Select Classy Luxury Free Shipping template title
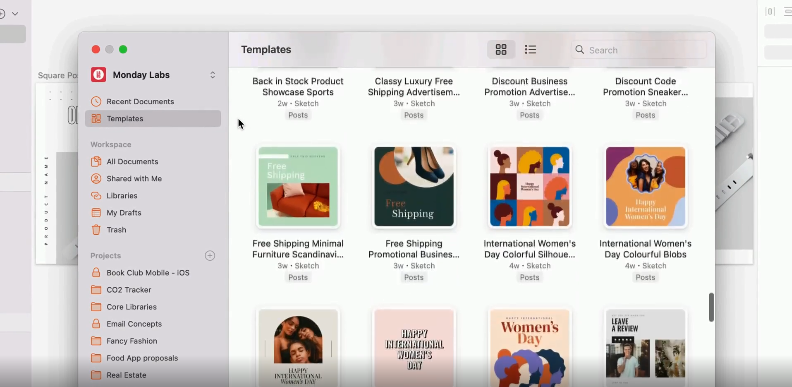The height and width of the screenshot is (387, 792). [x=414, y=86]
